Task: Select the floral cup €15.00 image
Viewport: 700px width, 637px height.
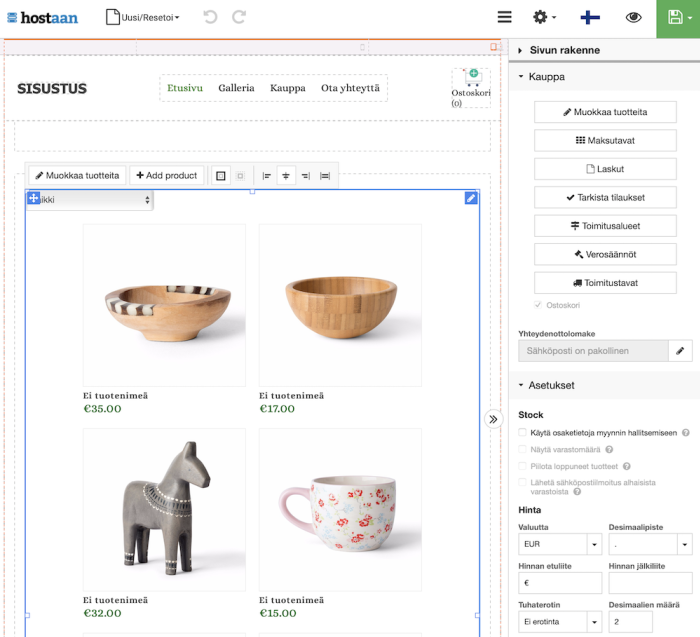Action: [x=340, y=510]
